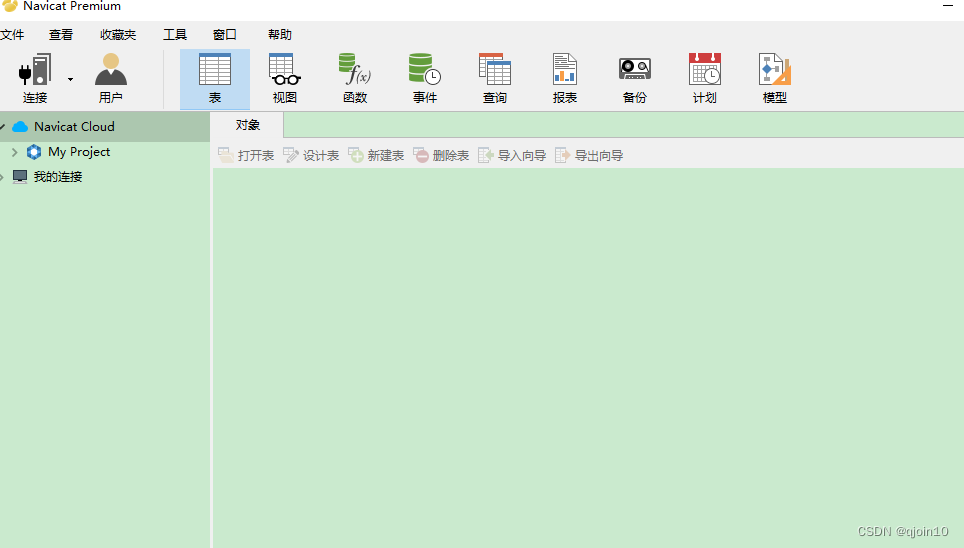
Task: Switch to the 对象 tab
Action: click(x=247, y=125)
